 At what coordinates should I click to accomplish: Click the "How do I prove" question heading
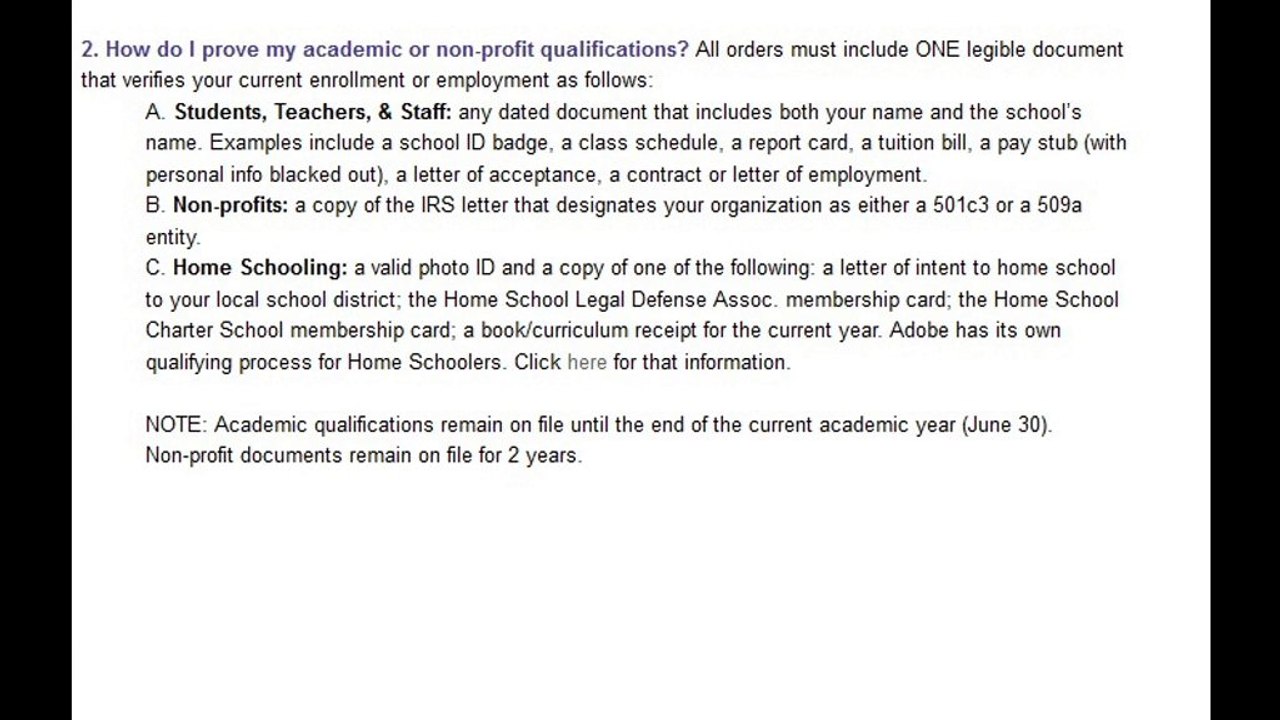[x=385, y=49]
